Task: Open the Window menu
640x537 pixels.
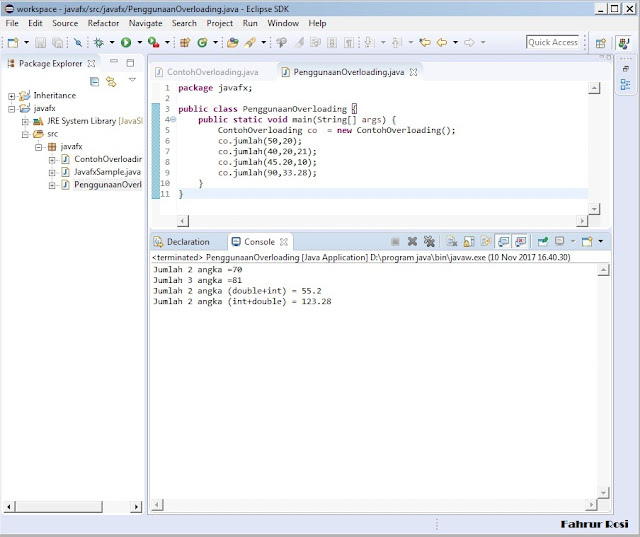Action: click(283, 23)
